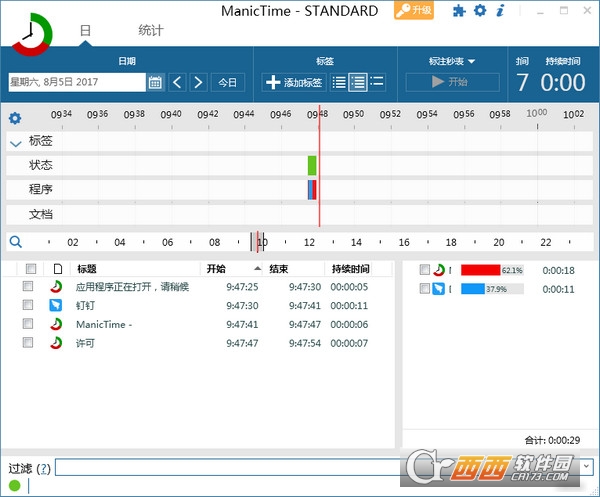Select the middle list view mode icon
The width and height of the screenshot is (600, 497).
[x=358, y=82]
